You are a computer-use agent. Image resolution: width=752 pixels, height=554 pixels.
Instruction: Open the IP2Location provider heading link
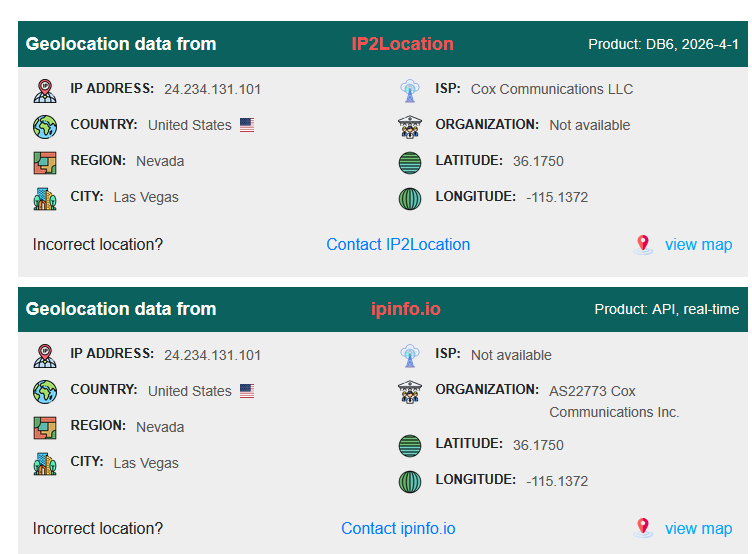402,44
